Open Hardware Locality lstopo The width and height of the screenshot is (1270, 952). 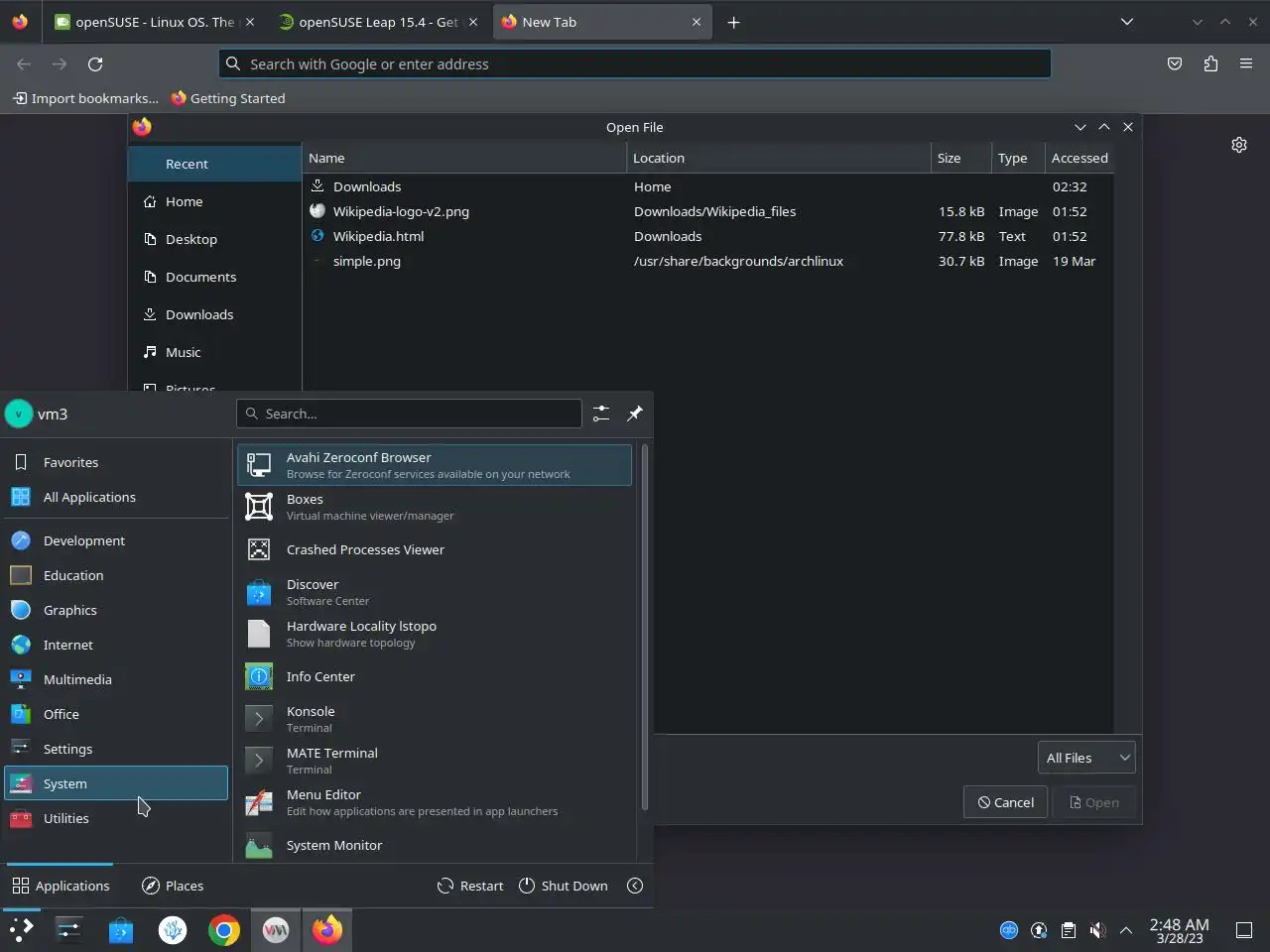[x=435, y=634]
